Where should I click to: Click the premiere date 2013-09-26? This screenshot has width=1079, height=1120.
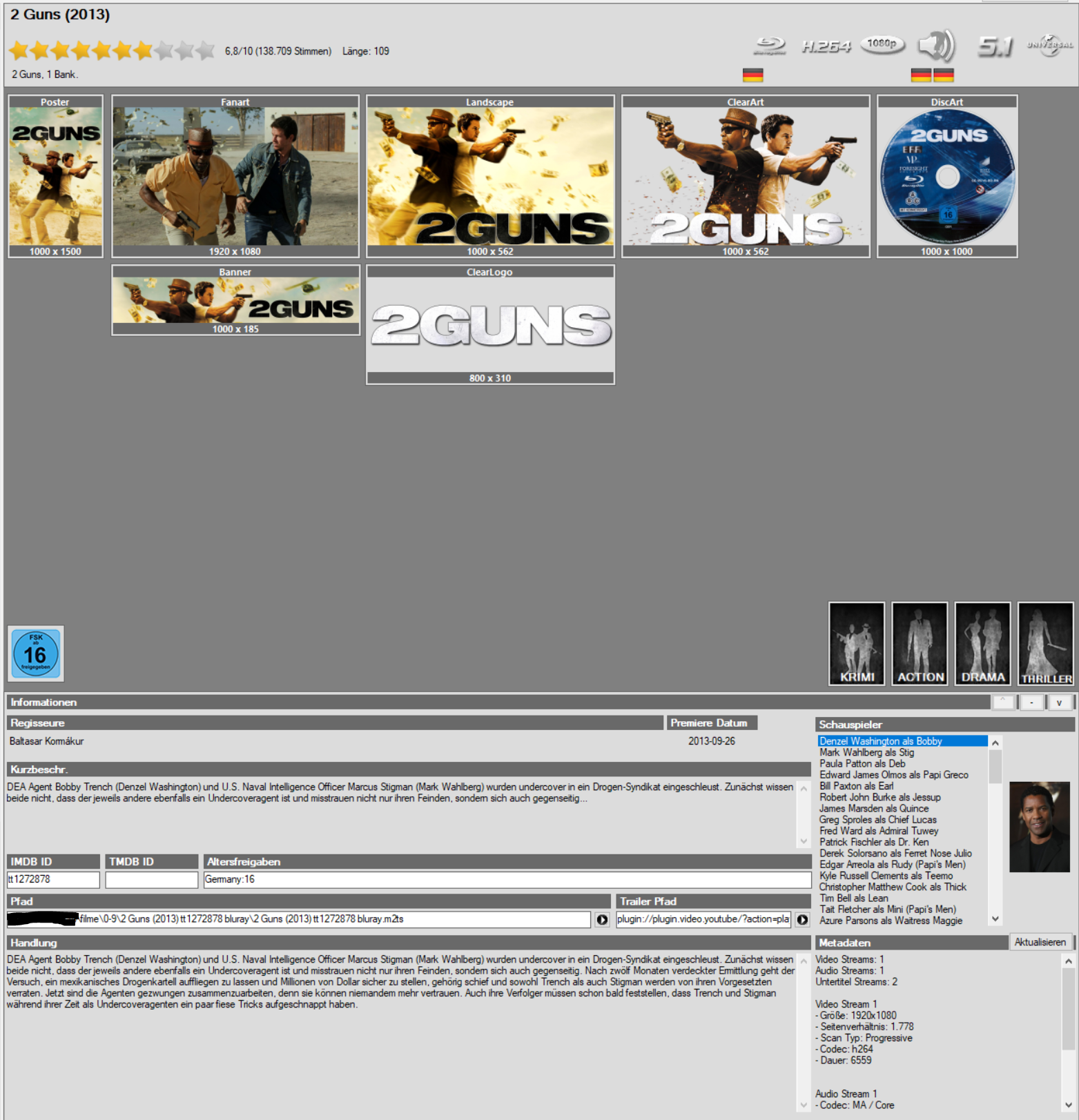point(712,741)
